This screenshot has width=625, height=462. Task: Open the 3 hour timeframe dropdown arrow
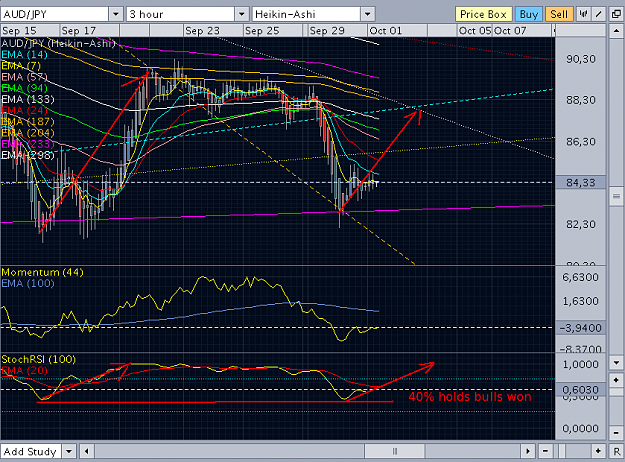click(242, 14)
